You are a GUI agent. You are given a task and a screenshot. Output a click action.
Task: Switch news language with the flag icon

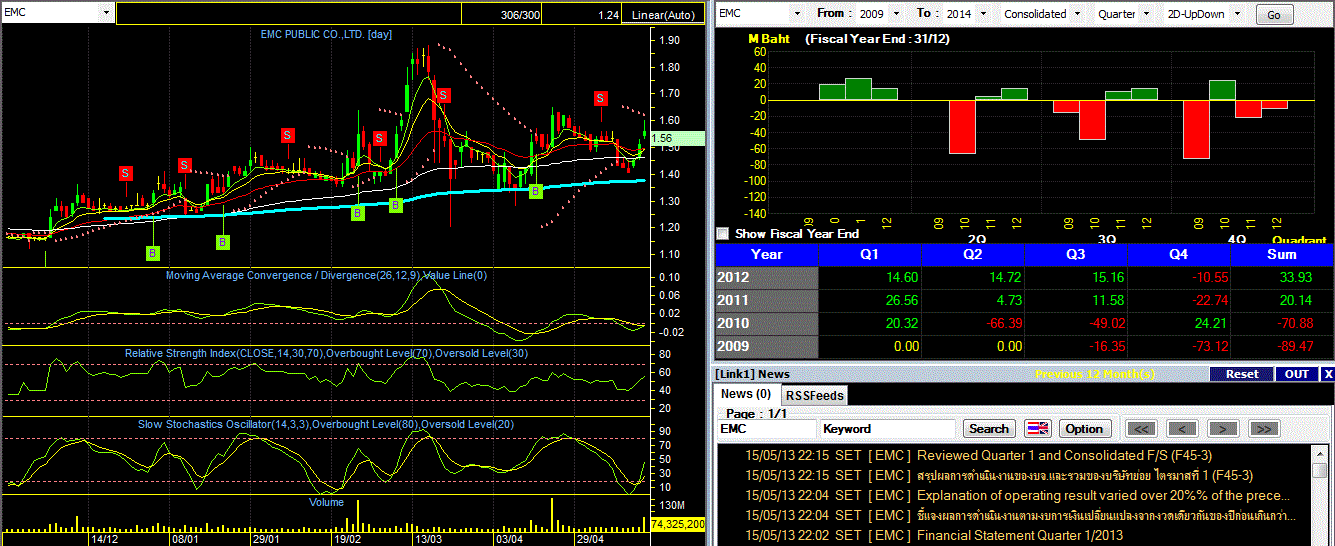(x=1038, y=428)
